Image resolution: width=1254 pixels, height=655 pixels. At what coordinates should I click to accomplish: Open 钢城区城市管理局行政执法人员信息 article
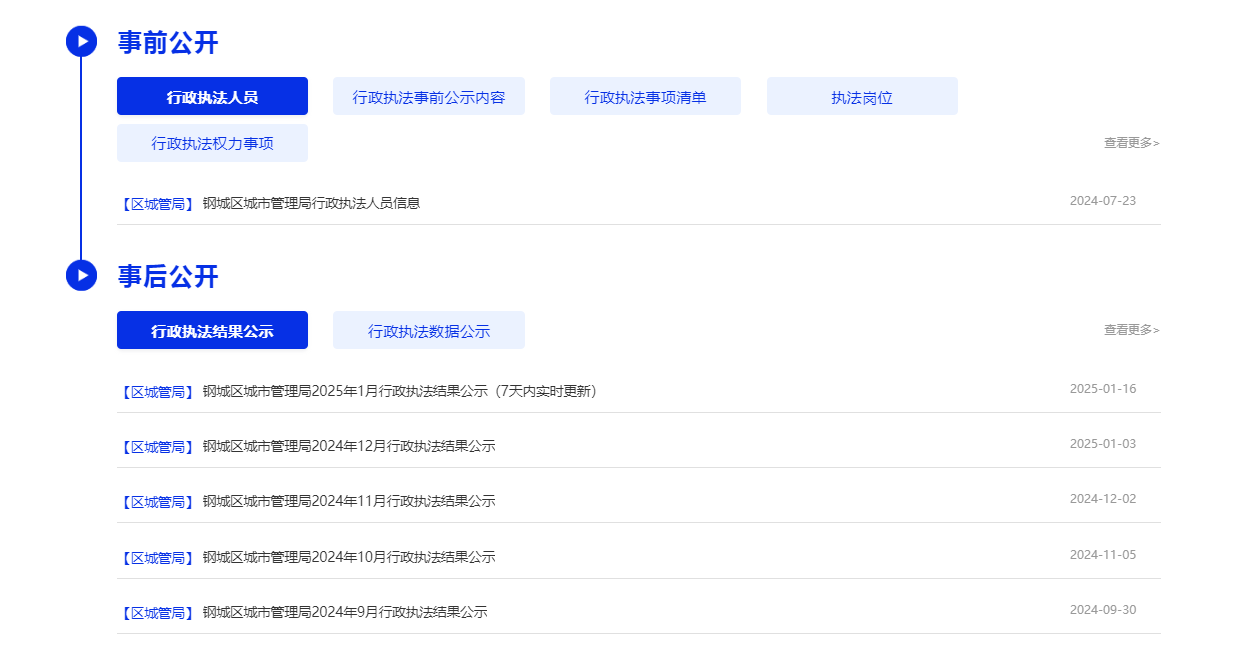tap(311, 203)
